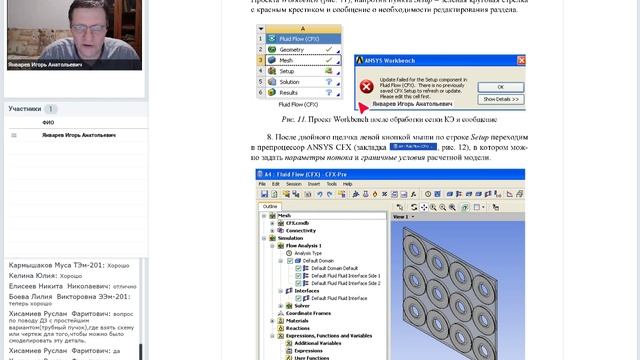The width and height of the screenshot is (640, 360).
Task: Click the Analysis Type clock icon in tree
Action: point(289,253)
